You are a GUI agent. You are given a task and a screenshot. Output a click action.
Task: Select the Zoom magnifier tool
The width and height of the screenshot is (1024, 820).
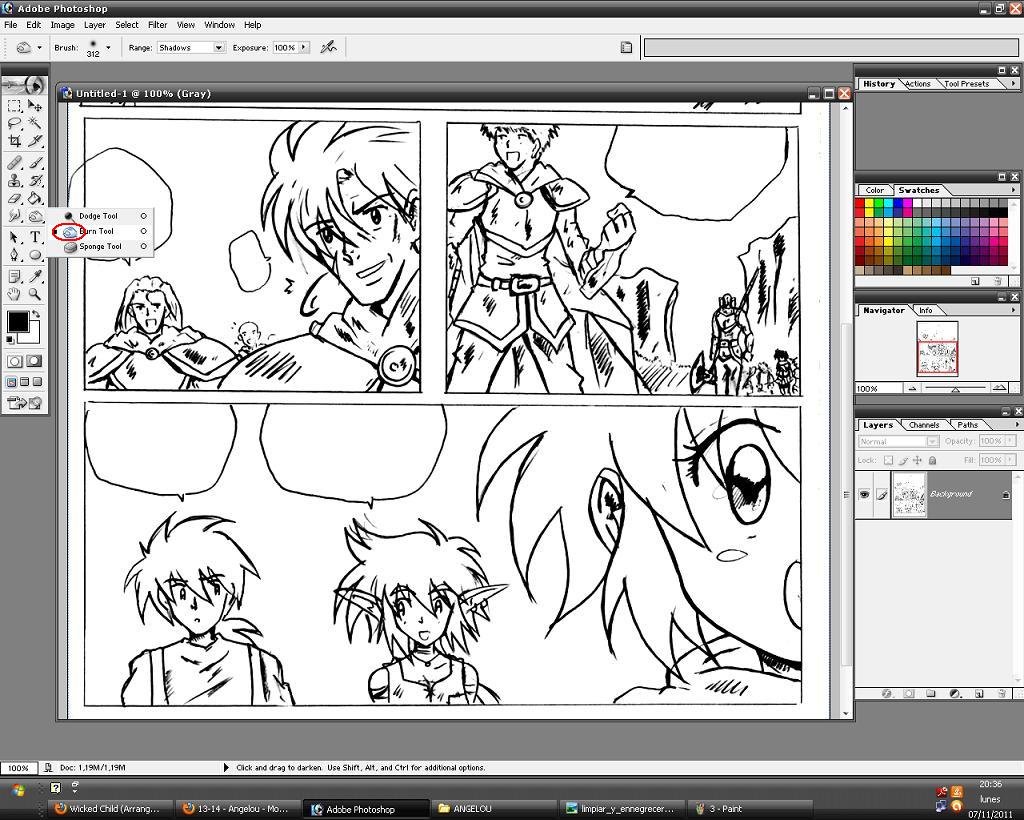(35, 294)
